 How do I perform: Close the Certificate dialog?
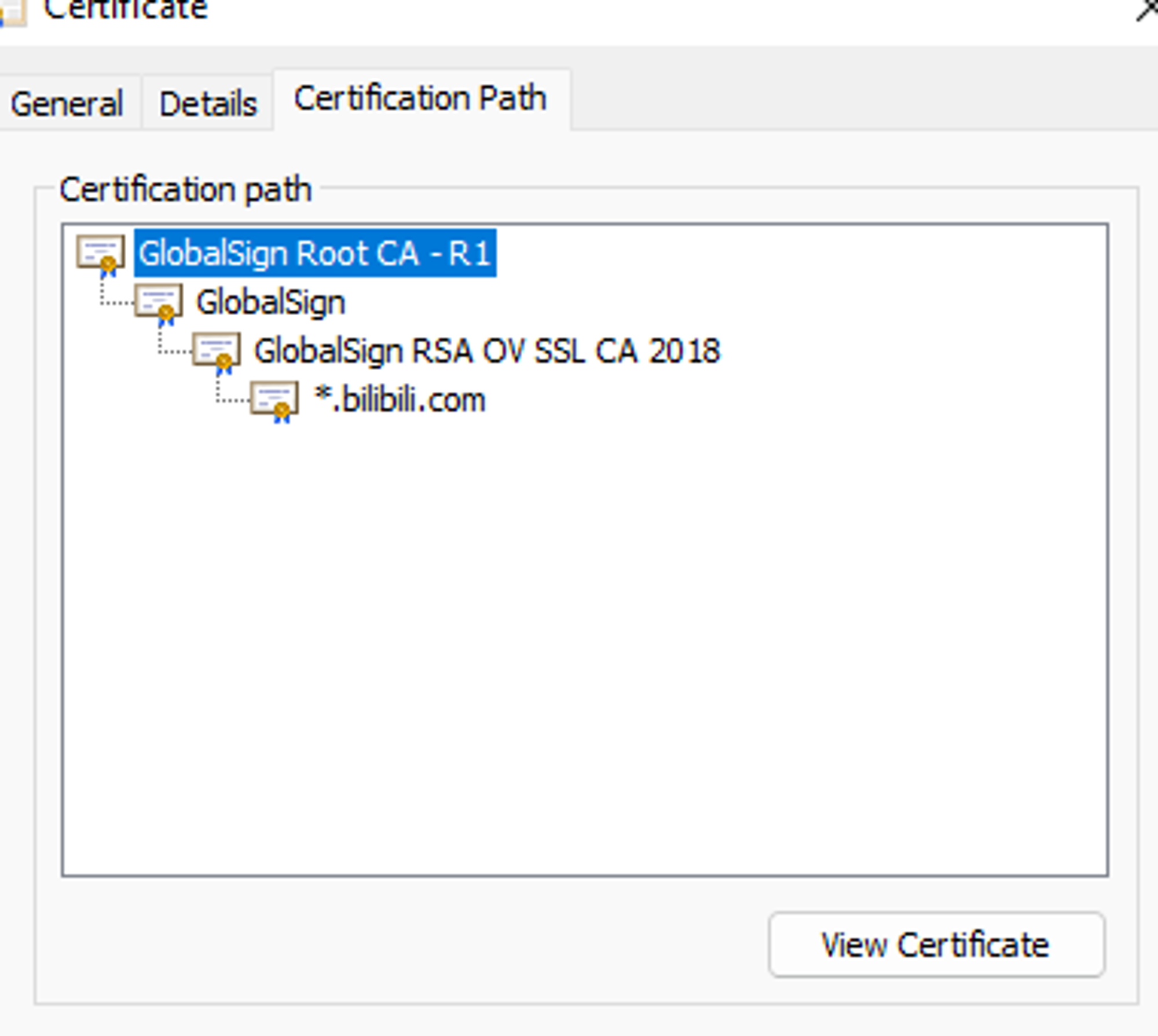(x=1148, y=9)
